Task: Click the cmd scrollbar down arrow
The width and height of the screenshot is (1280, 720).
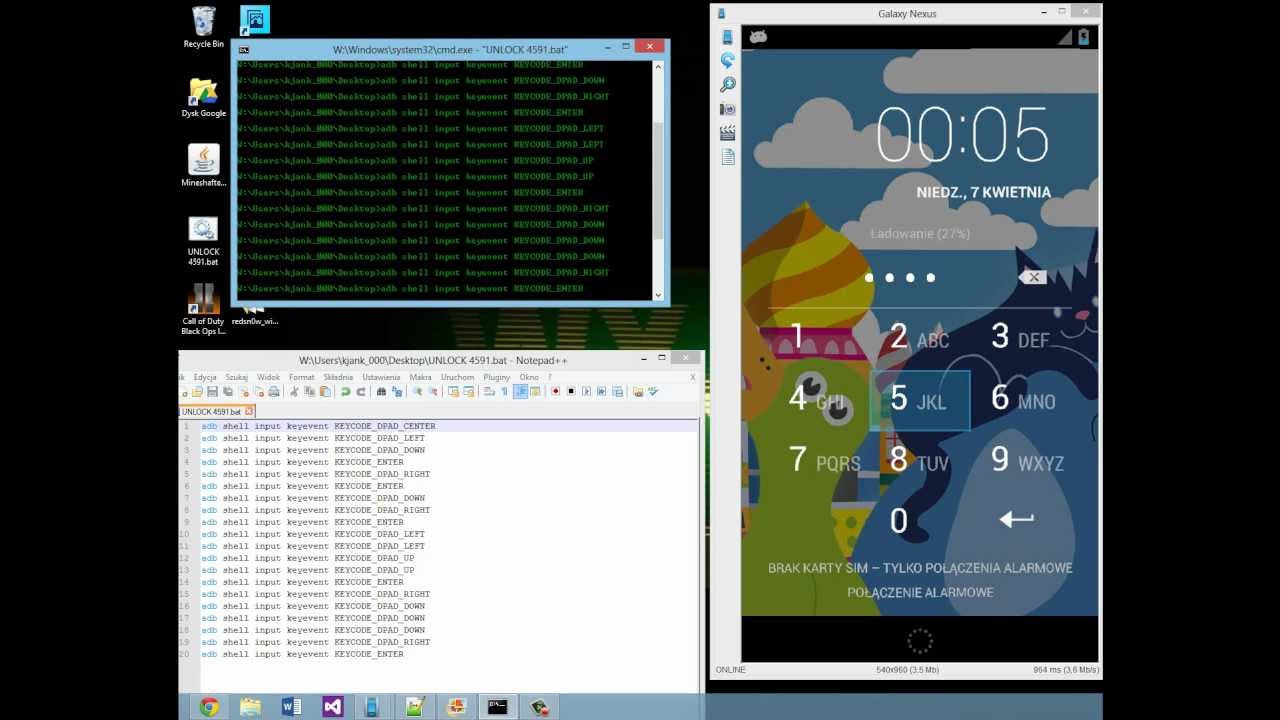Action: coord(658,294)
